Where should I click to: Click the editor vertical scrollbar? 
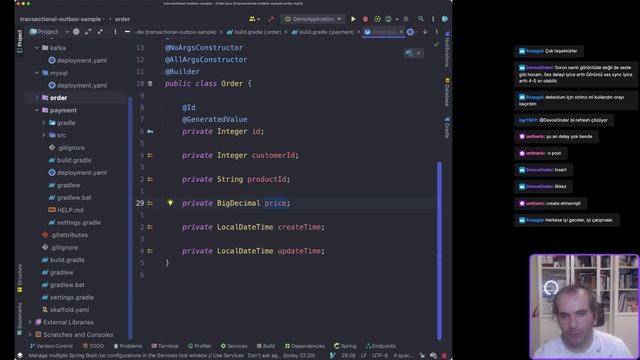(440, 251)
